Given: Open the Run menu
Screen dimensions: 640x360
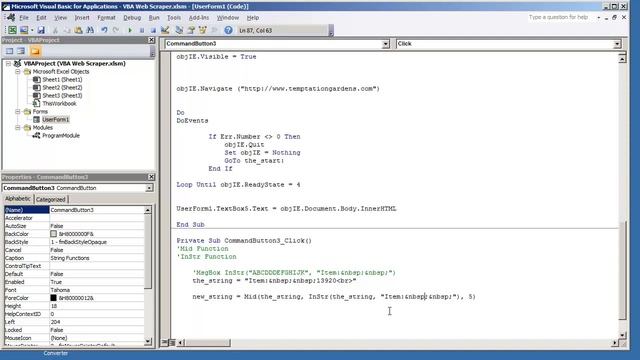Looking at the screenshot, I should [x=154, y=18].
